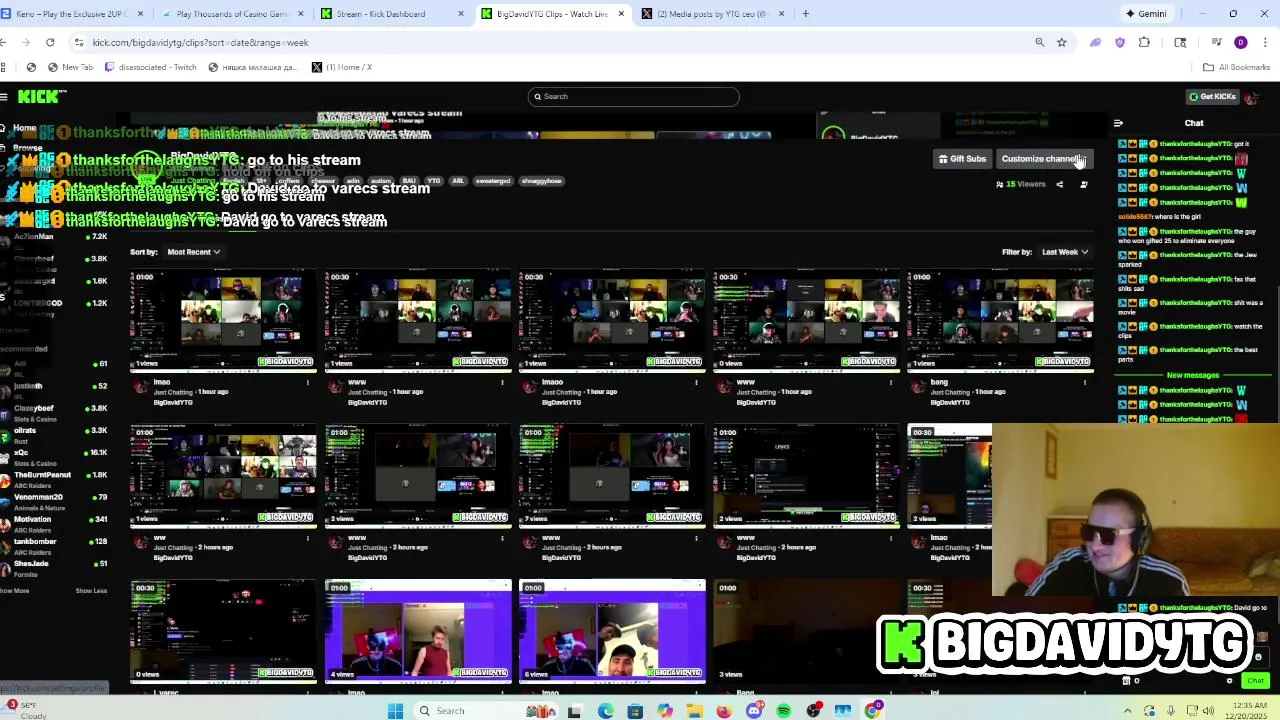
Task: Click Show Less in the sidebar
Action: coord(91,591)
